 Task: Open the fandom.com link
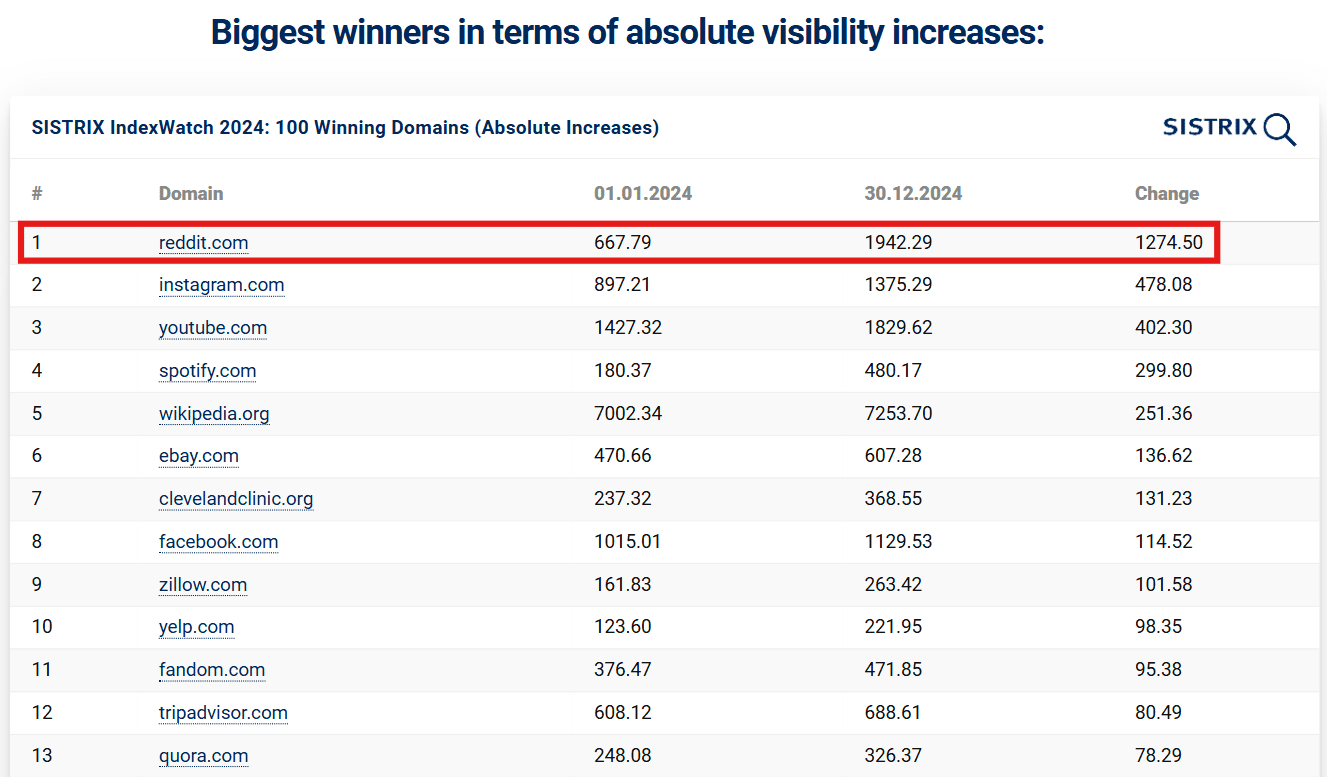(x=211, y=670)
